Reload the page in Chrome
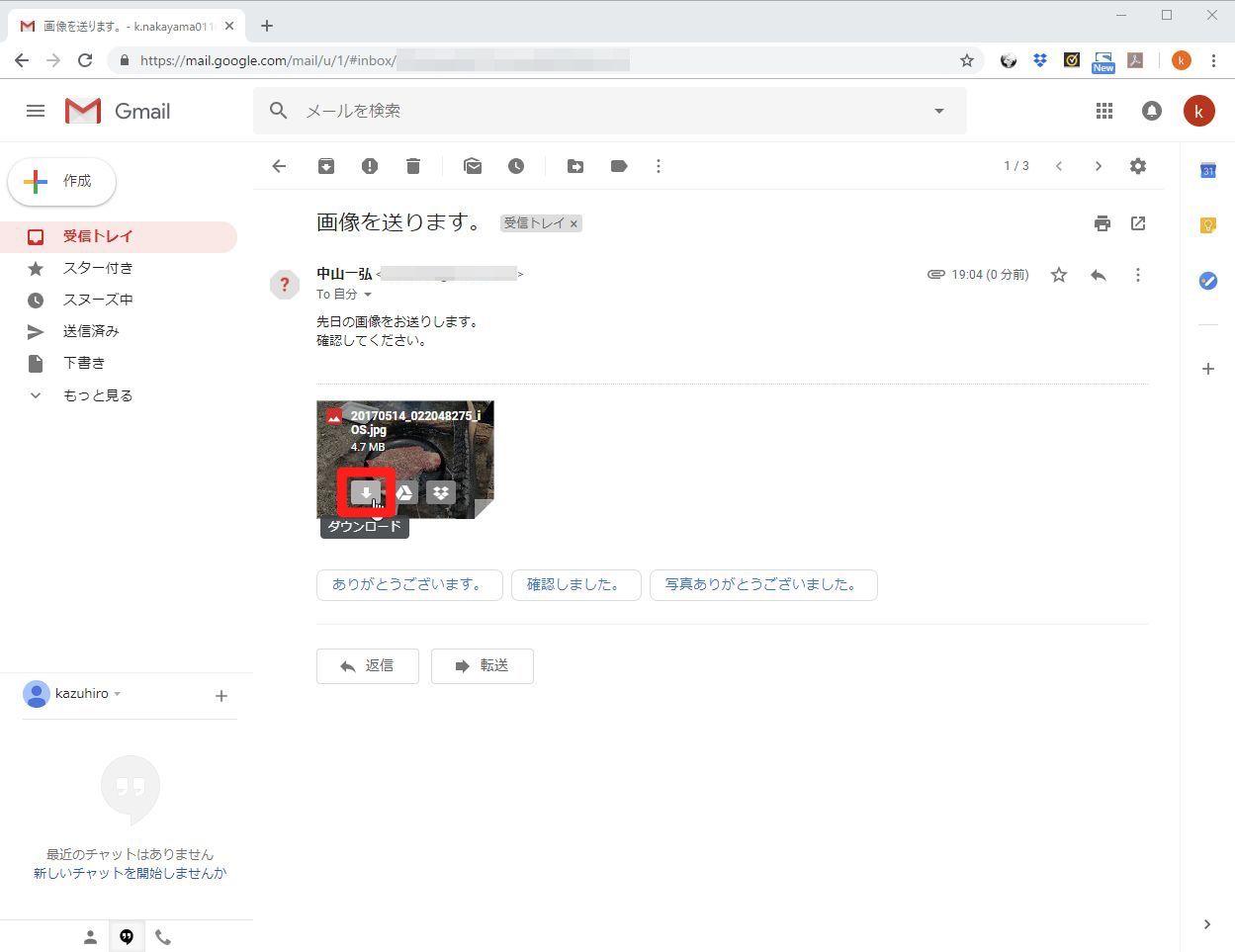Image resolution: width=1235 pixels, height=952 pixels. coord(85,60)
